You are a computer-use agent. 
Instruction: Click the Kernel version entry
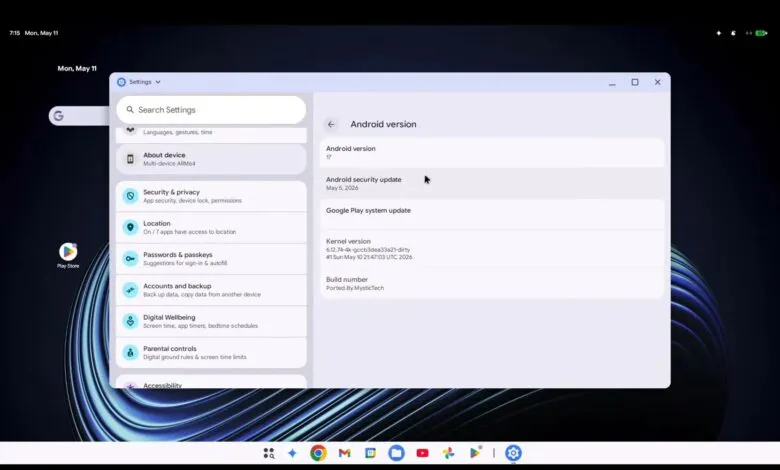pyautogui.click(x=492, y=249)
